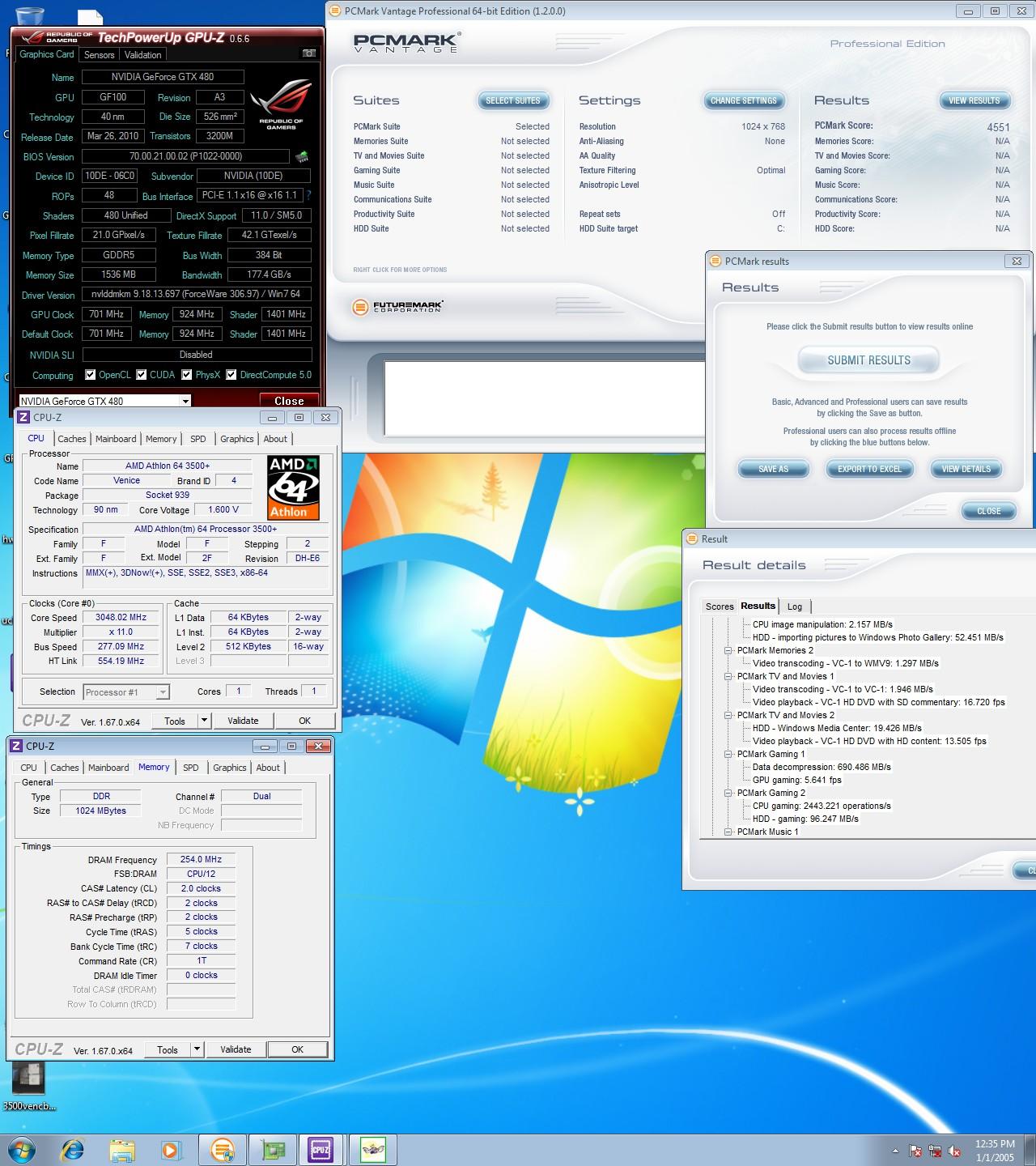This screenshot has width=1036, height=1166.
Task: Click the BIOS save chip icon in GPU-Z
Action: tap(302, 156)
